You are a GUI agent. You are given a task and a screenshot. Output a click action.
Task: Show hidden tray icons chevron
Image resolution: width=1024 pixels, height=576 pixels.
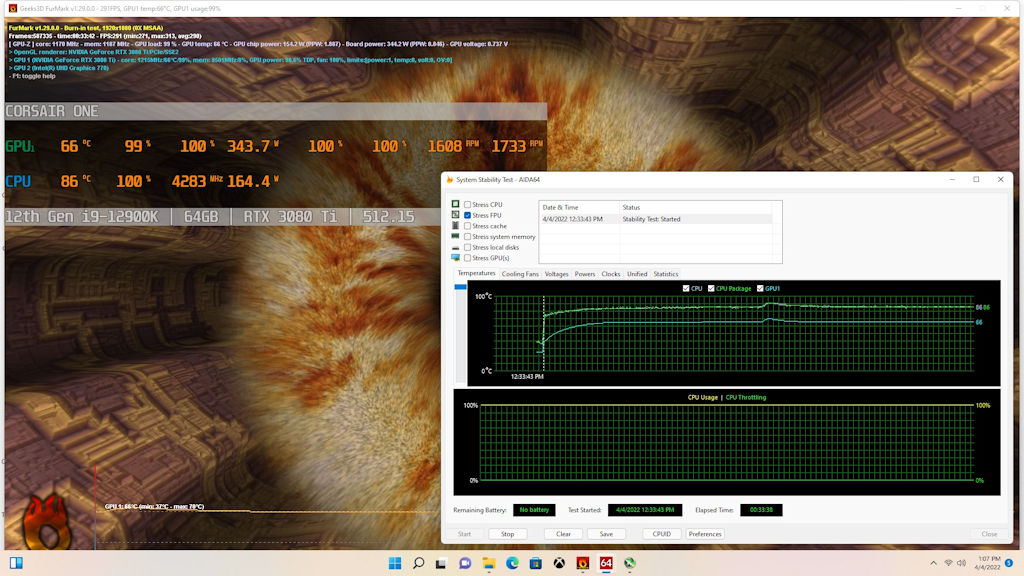[x=933, y=563]
